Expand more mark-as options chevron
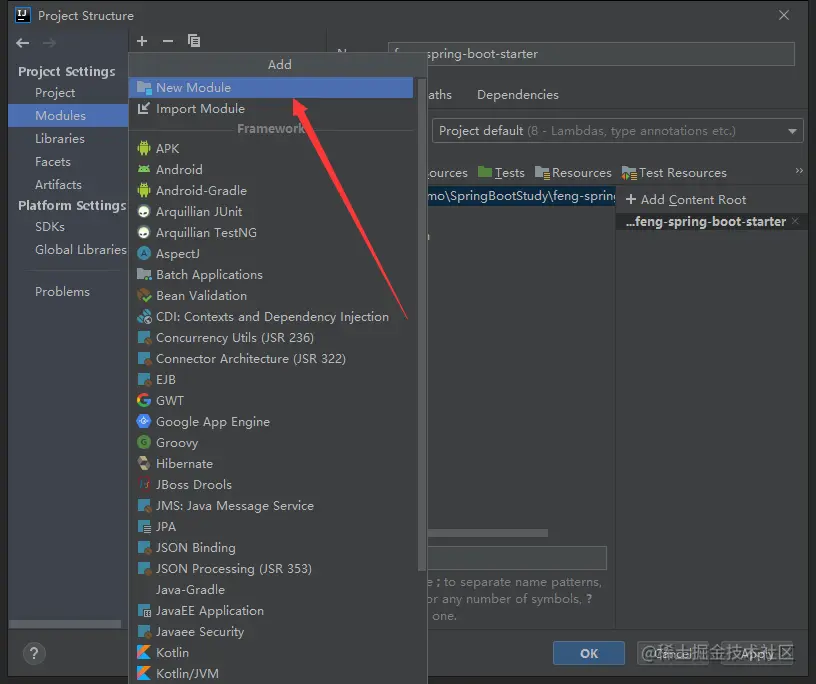Viewport: 816px width, 684px height. click(799, 171)
